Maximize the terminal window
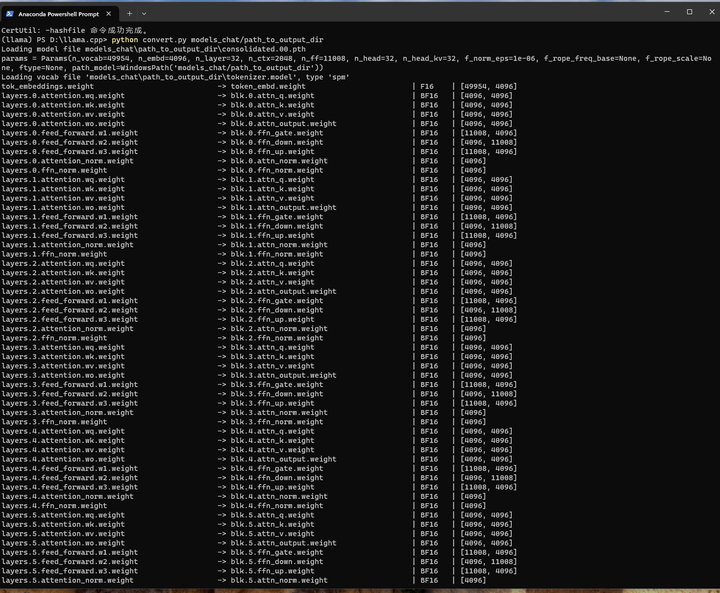 pos(689,12)
